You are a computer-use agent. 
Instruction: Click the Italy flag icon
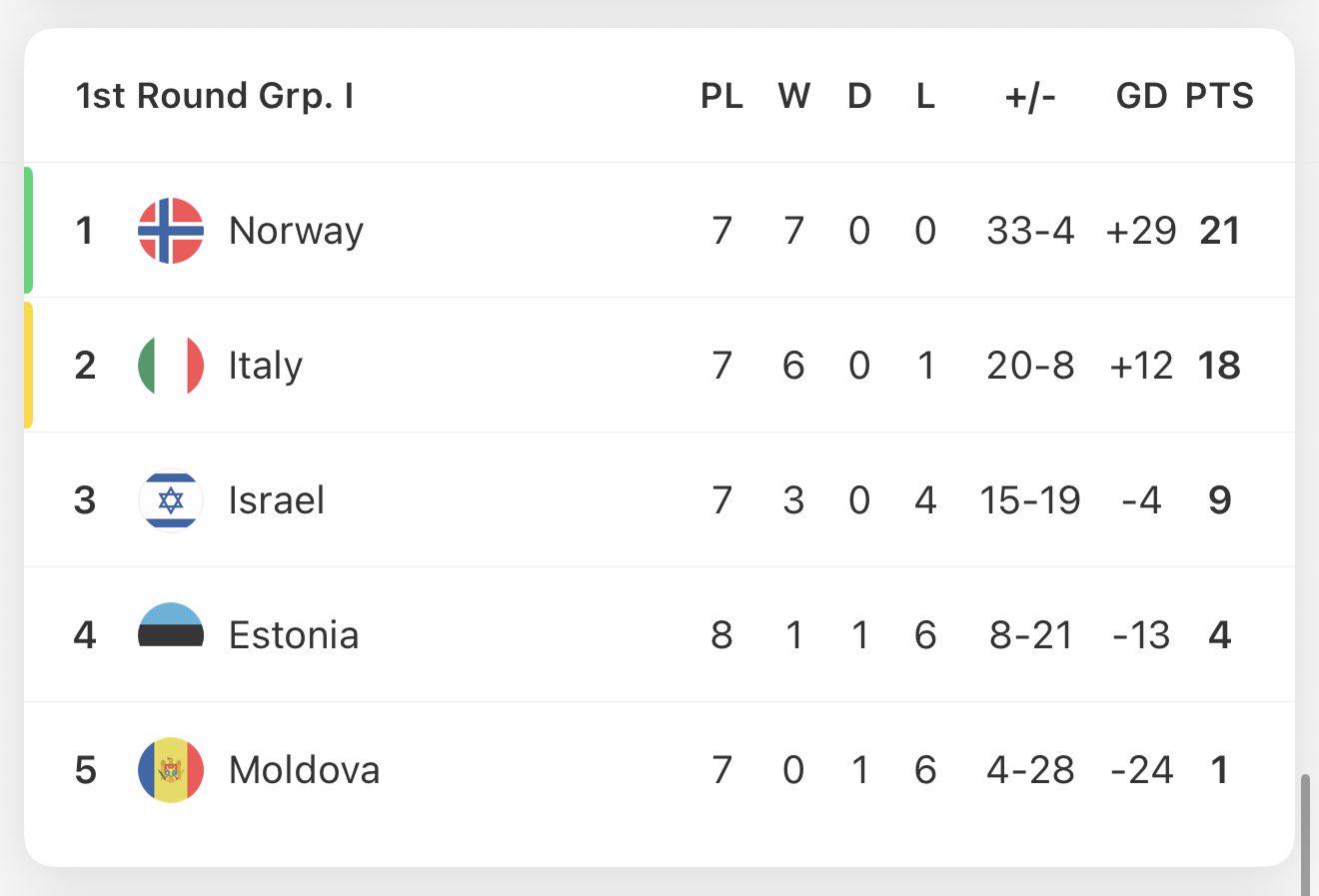click(171, 366)
